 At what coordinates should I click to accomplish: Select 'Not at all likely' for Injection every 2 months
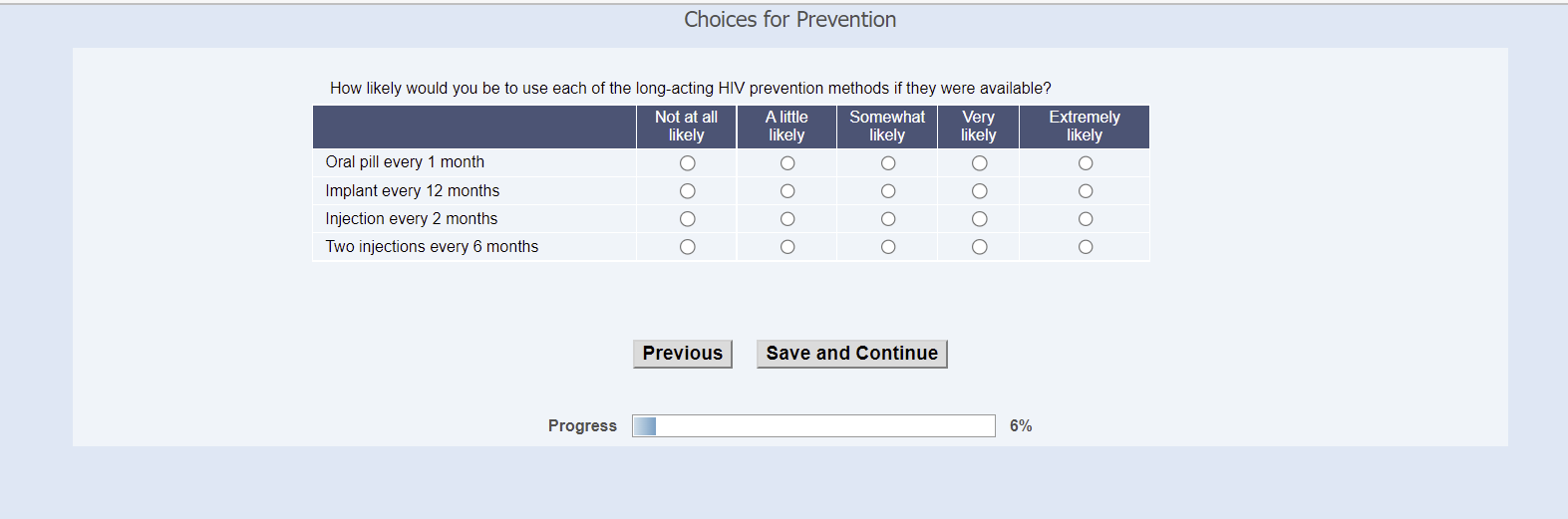(687, 219)
